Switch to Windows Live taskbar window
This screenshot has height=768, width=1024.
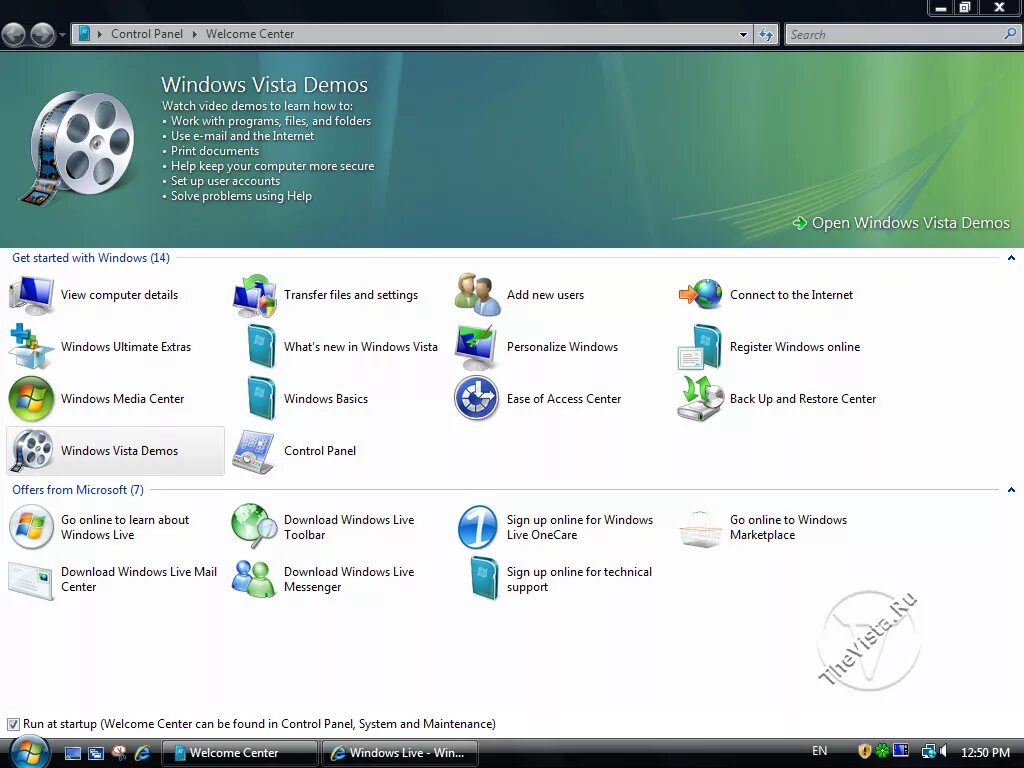tap(399, 753)
